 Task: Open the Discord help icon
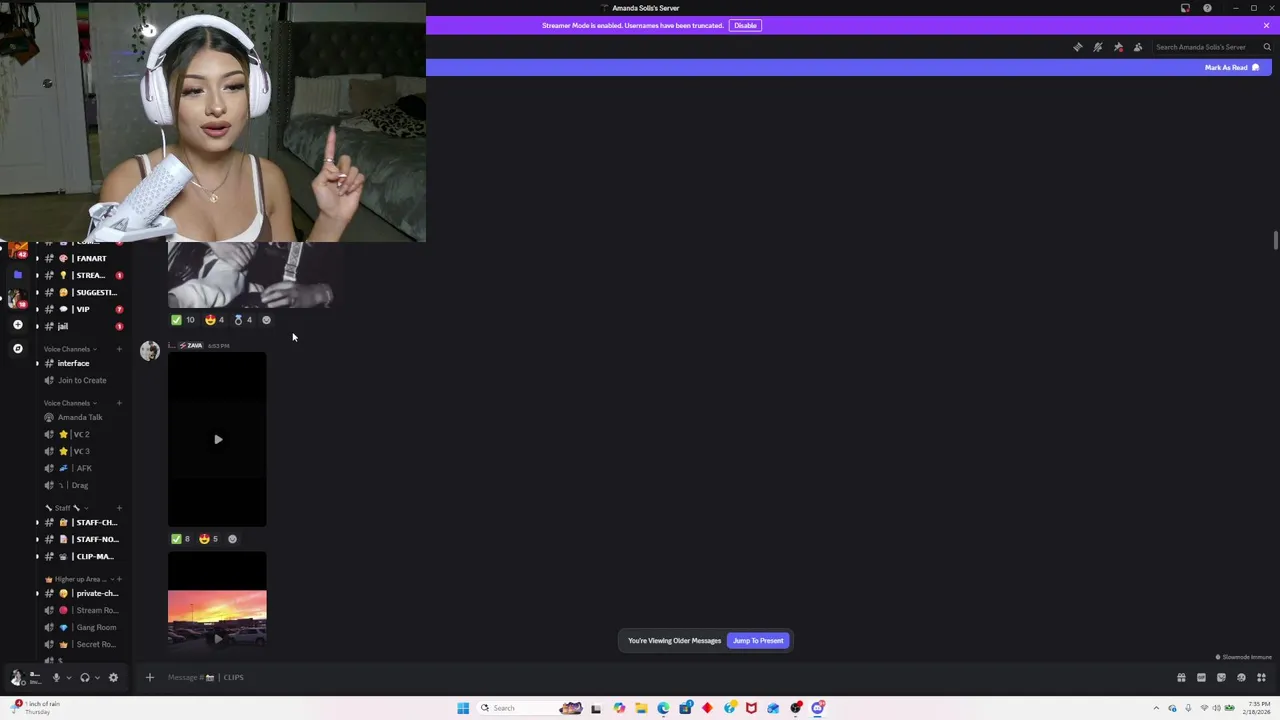1207,8
